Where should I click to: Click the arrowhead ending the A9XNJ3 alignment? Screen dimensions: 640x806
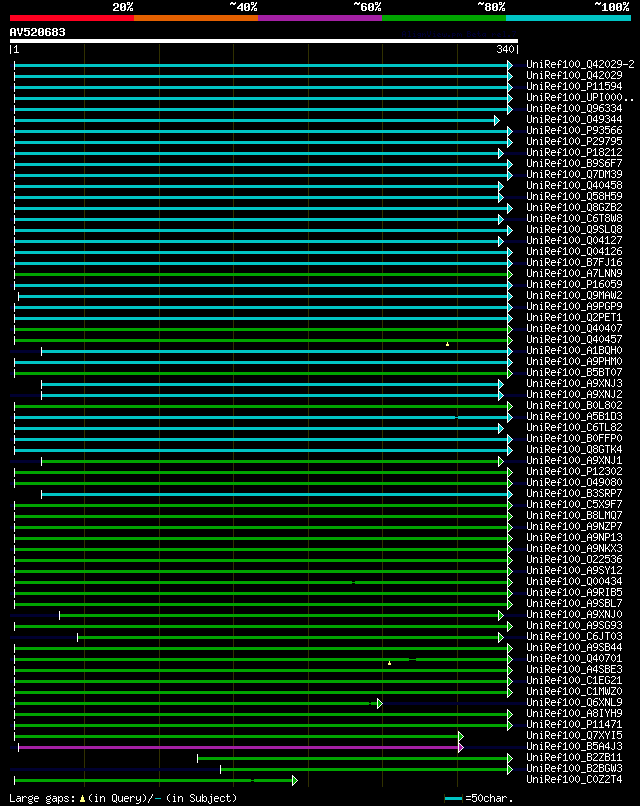click(x=501, y=384)
